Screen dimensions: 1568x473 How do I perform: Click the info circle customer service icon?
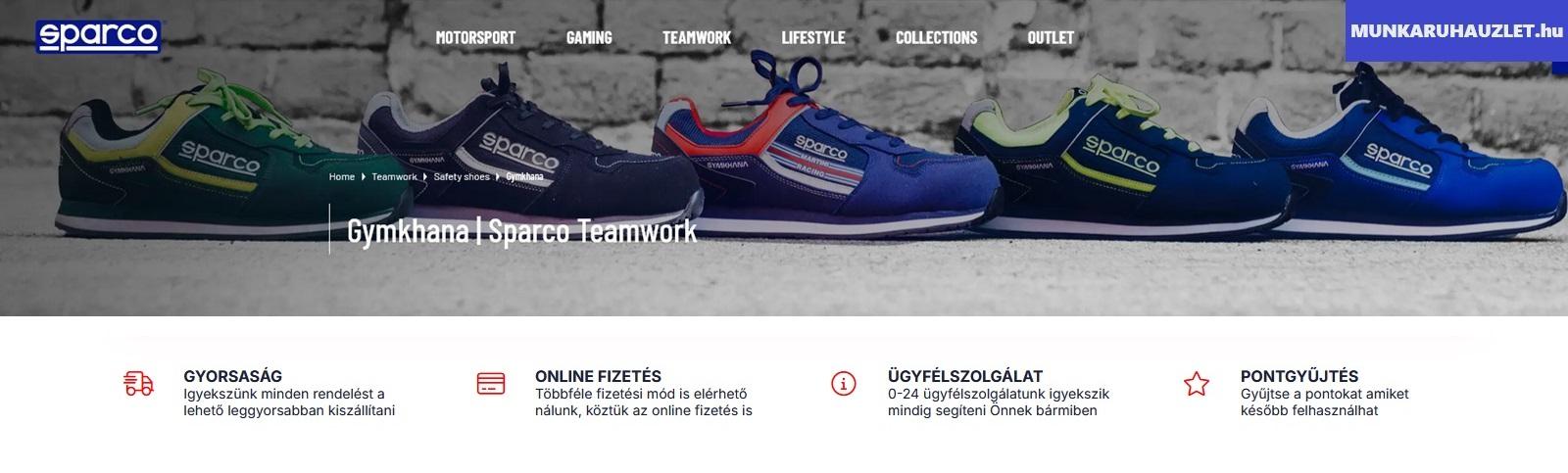click(843, 383)
